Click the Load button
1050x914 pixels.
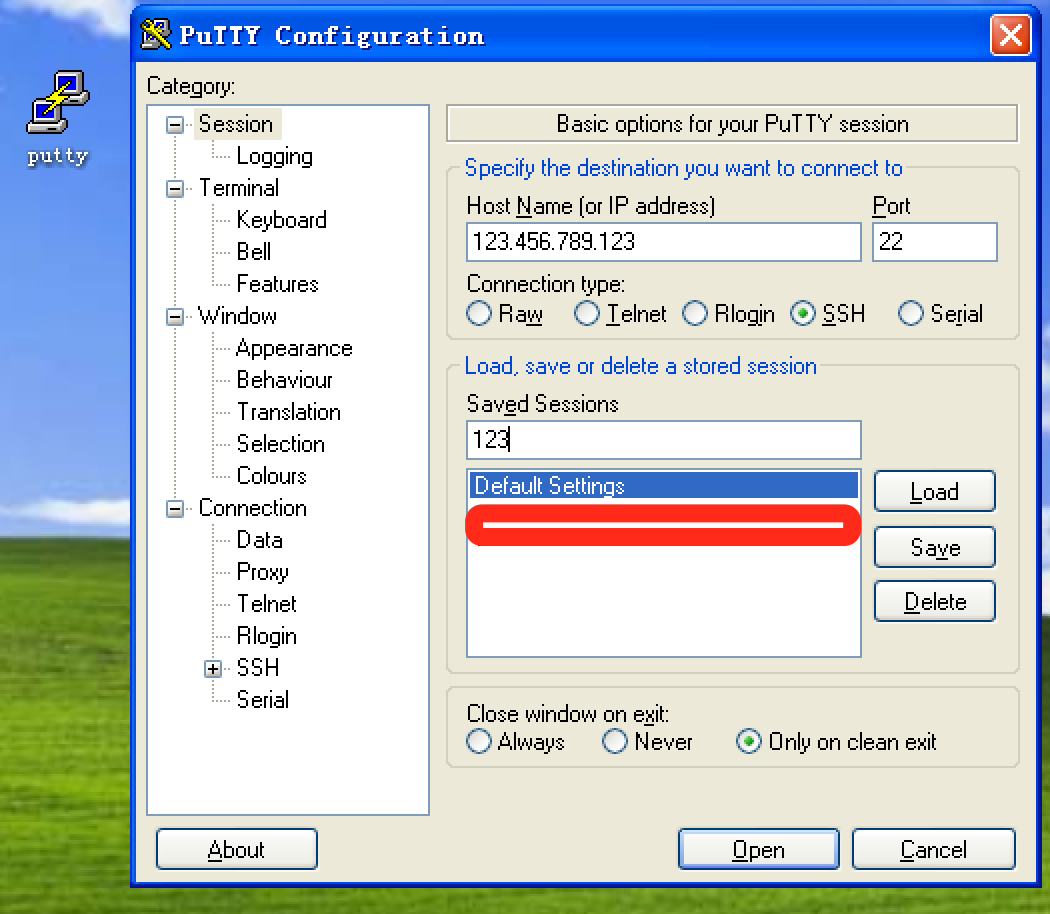coord(934,491)
